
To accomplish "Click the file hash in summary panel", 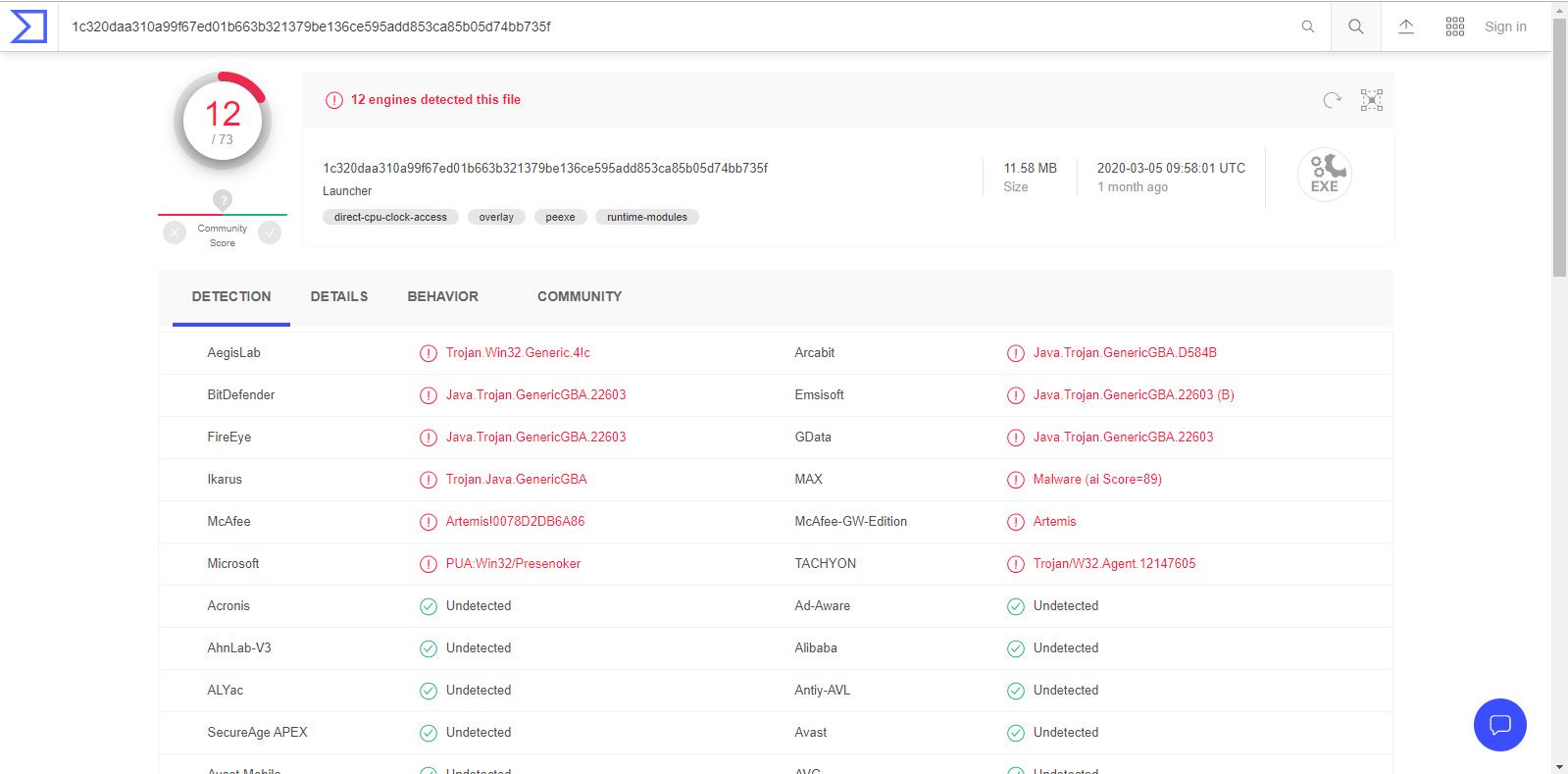I will pos(545,168).
